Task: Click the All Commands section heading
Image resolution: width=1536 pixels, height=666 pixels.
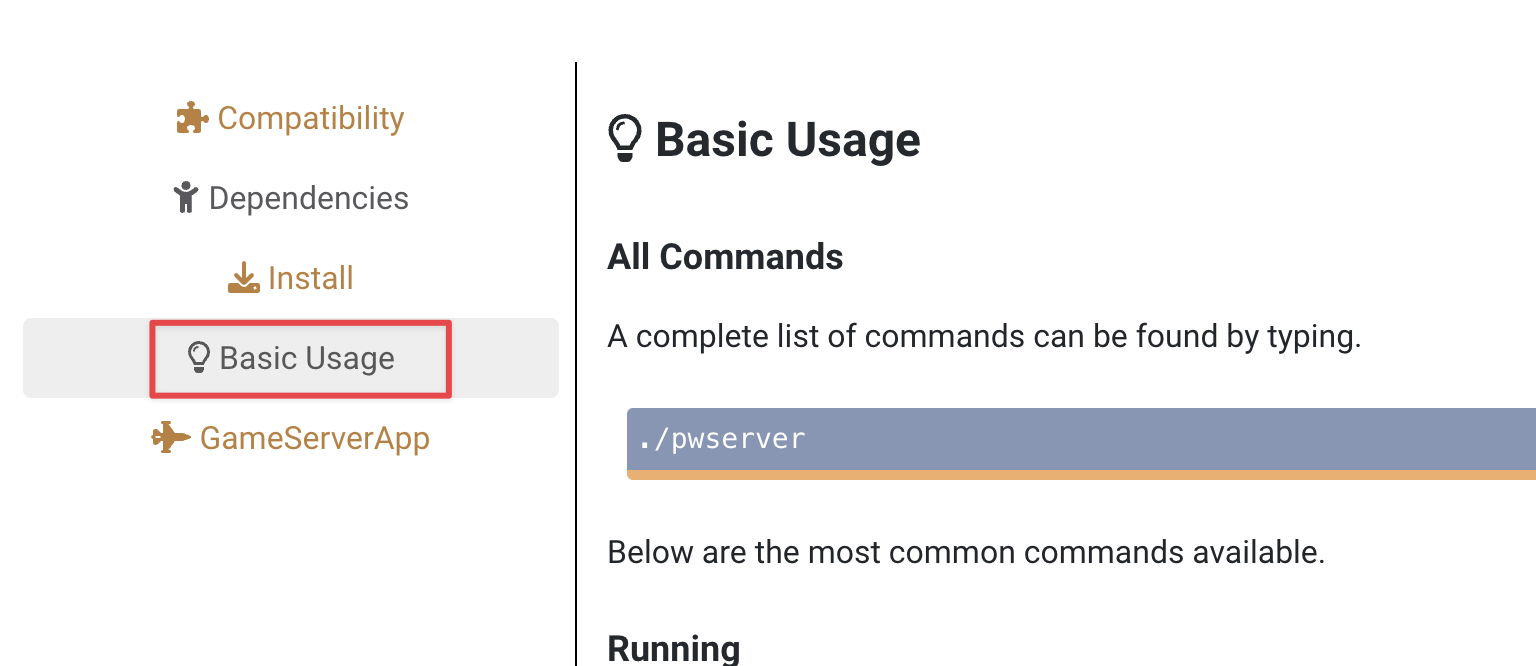Action: pos(725,257)
